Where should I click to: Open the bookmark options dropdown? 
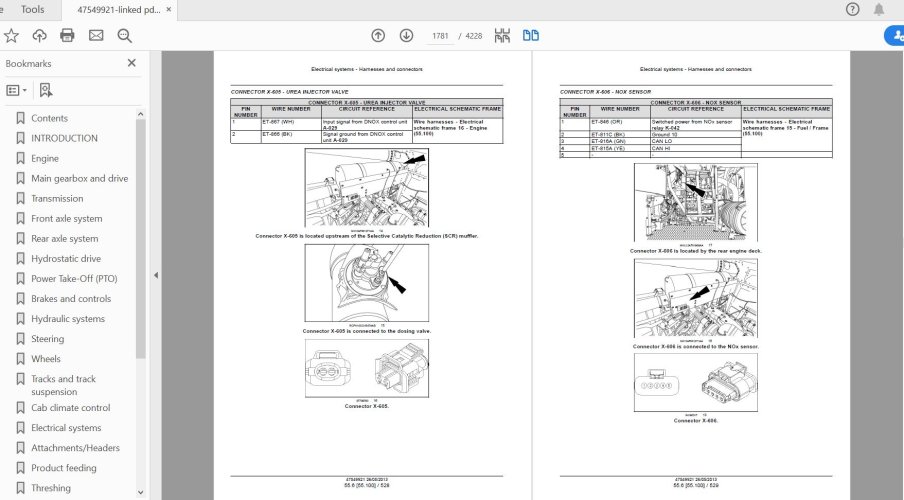[16, 90]
